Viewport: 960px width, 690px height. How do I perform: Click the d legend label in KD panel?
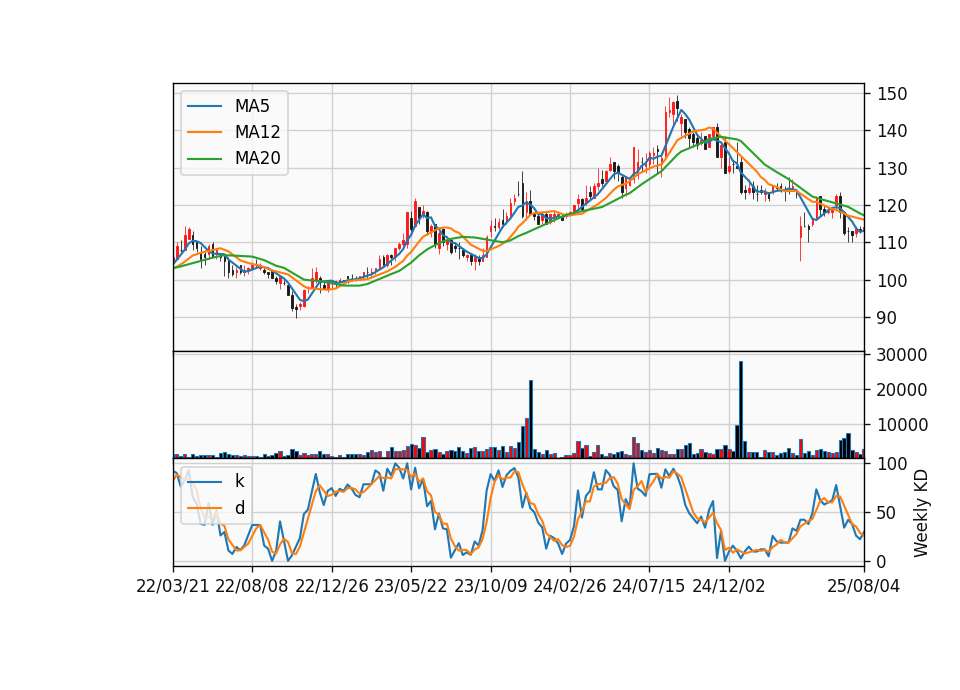[239, 508]
